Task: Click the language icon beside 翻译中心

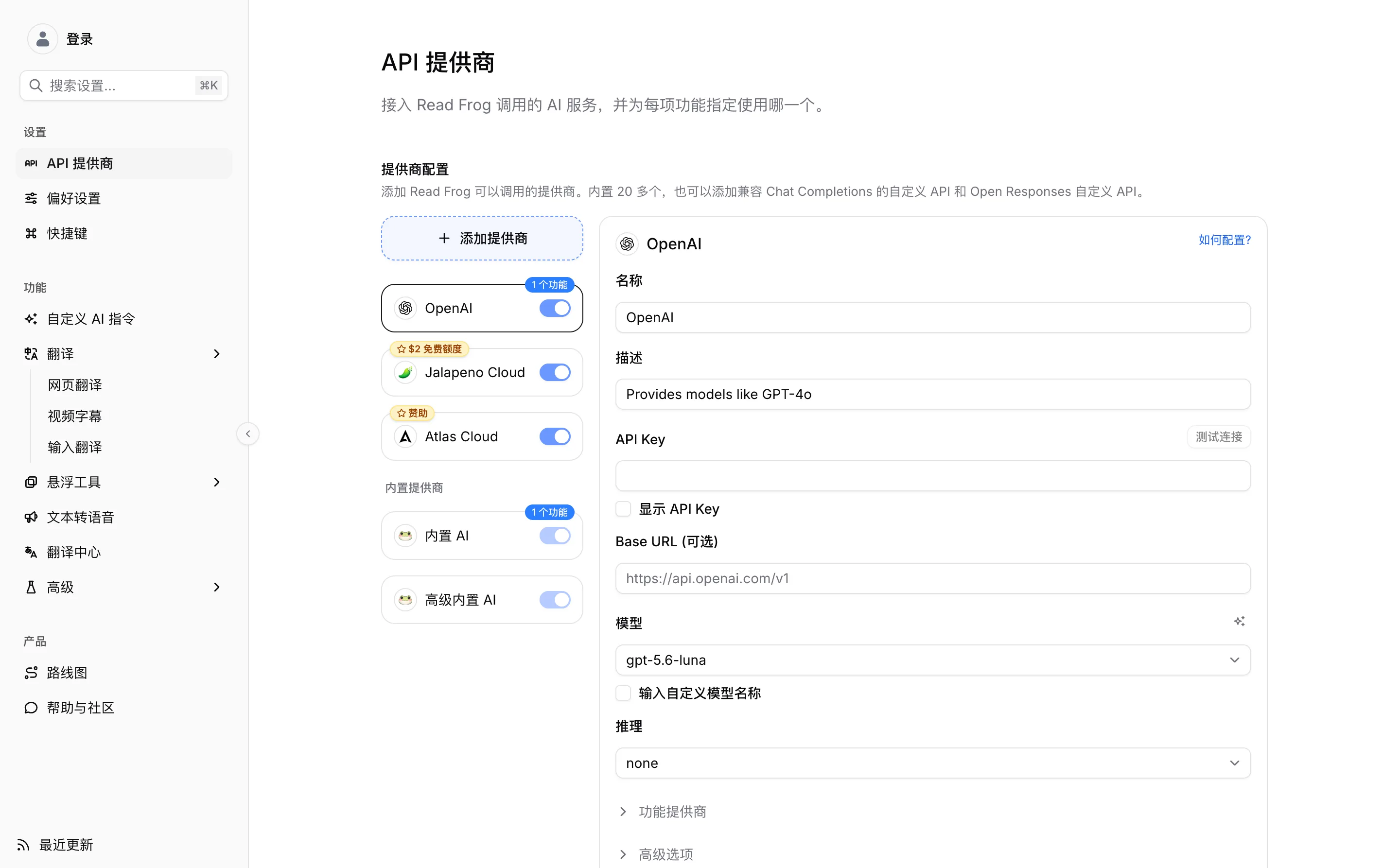Action: tap(31, 552)
